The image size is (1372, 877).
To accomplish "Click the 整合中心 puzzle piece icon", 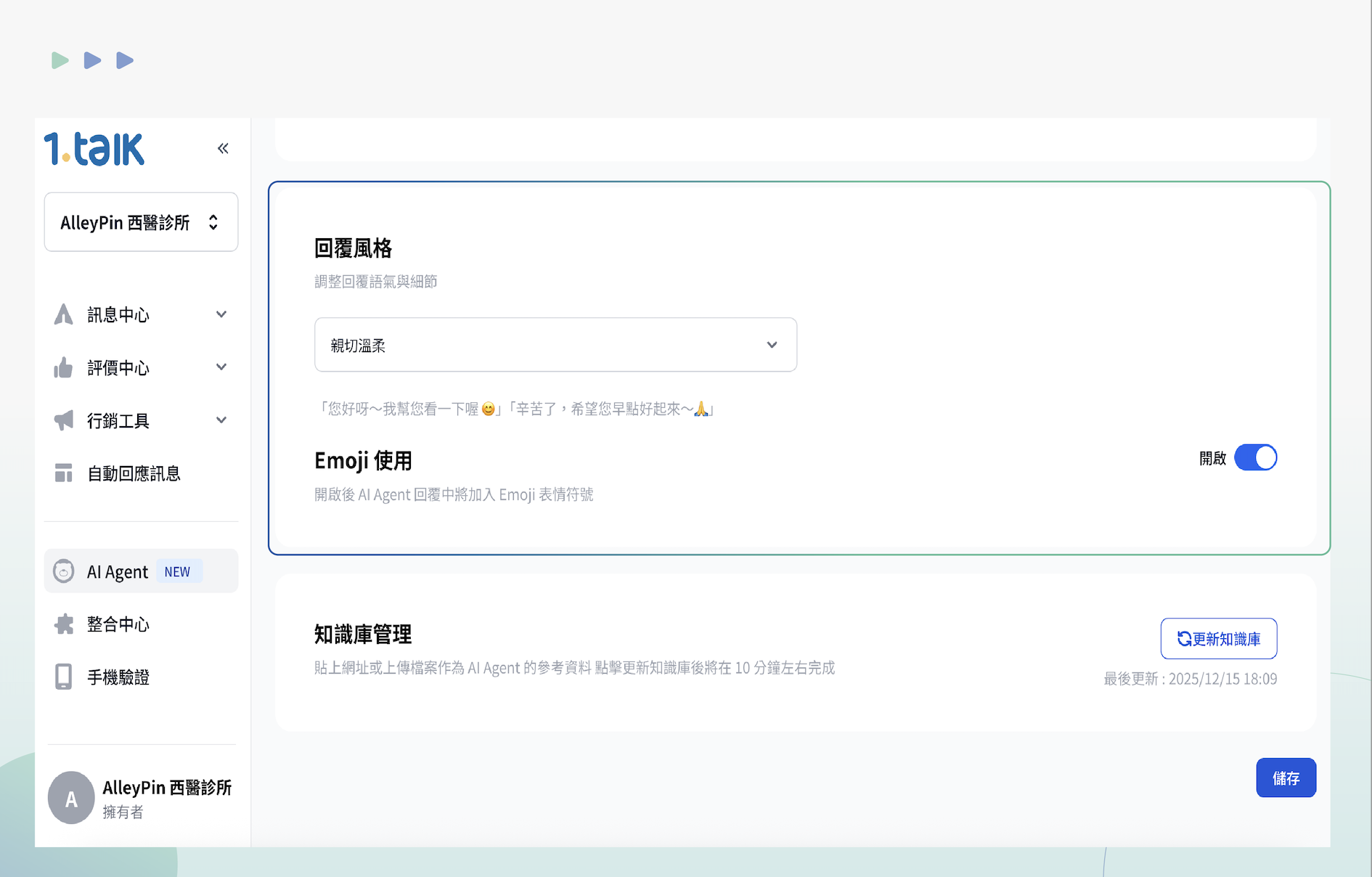I will pos(64,624).
